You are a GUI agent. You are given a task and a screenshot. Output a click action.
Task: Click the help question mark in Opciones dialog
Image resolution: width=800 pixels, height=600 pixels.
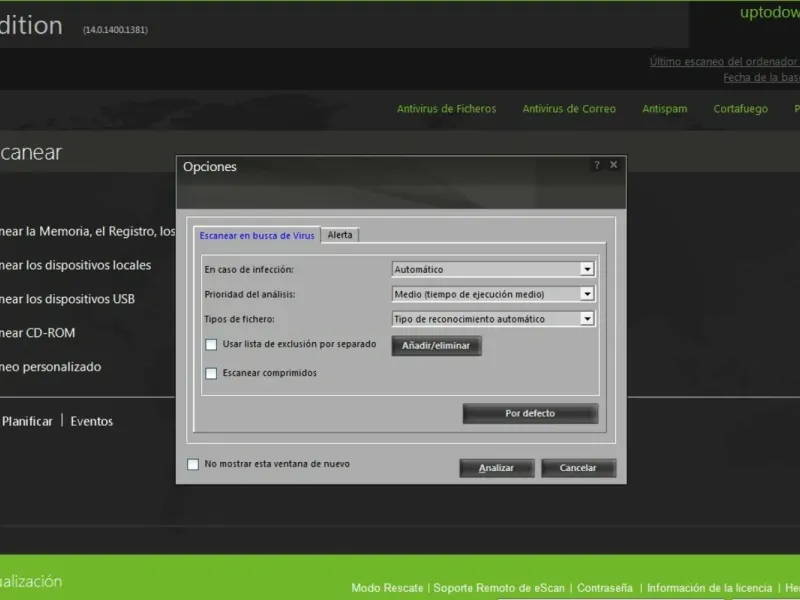pyautogui.click(x=597, y=165)
